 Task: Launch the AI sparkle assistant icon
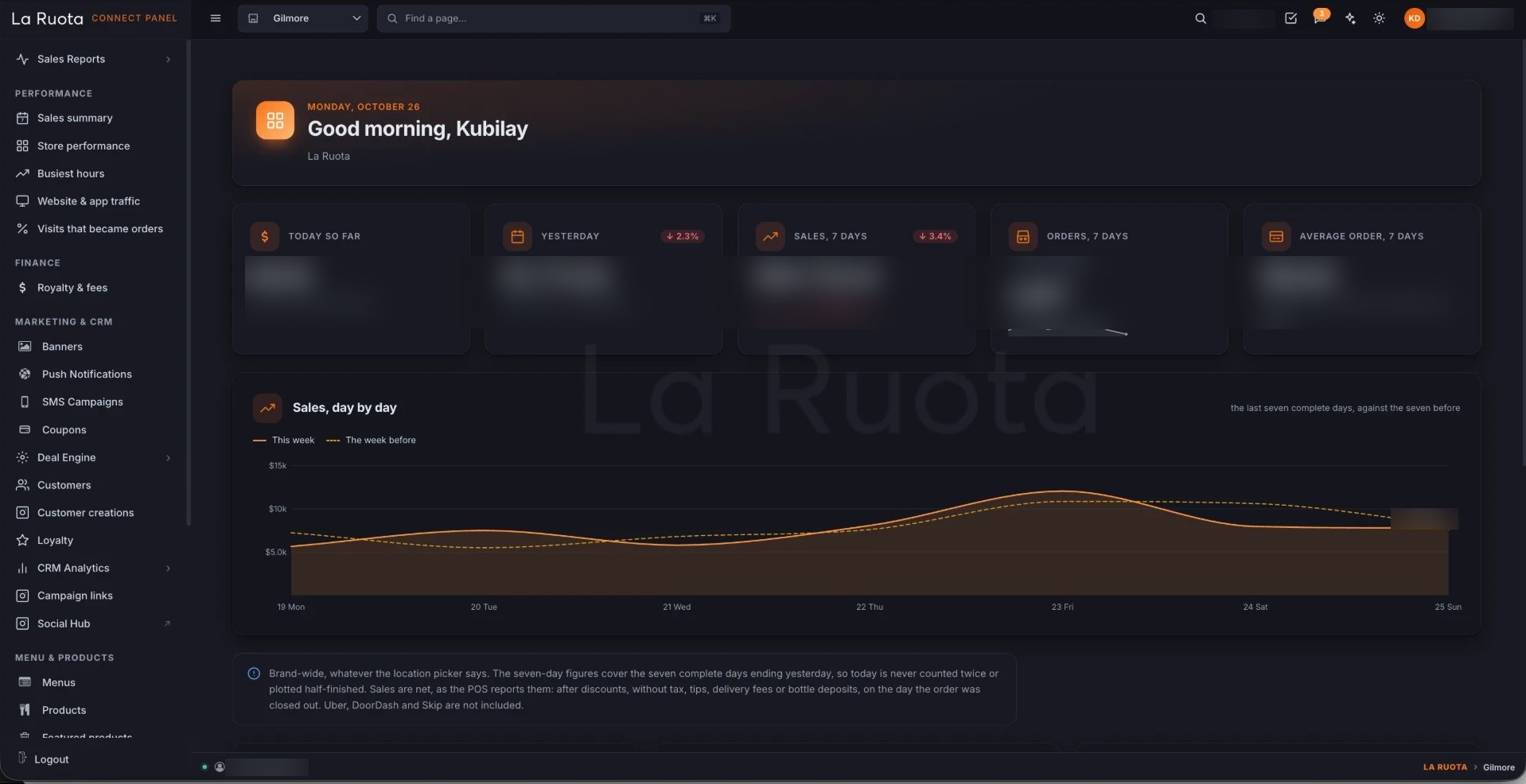click(1350, 18)
